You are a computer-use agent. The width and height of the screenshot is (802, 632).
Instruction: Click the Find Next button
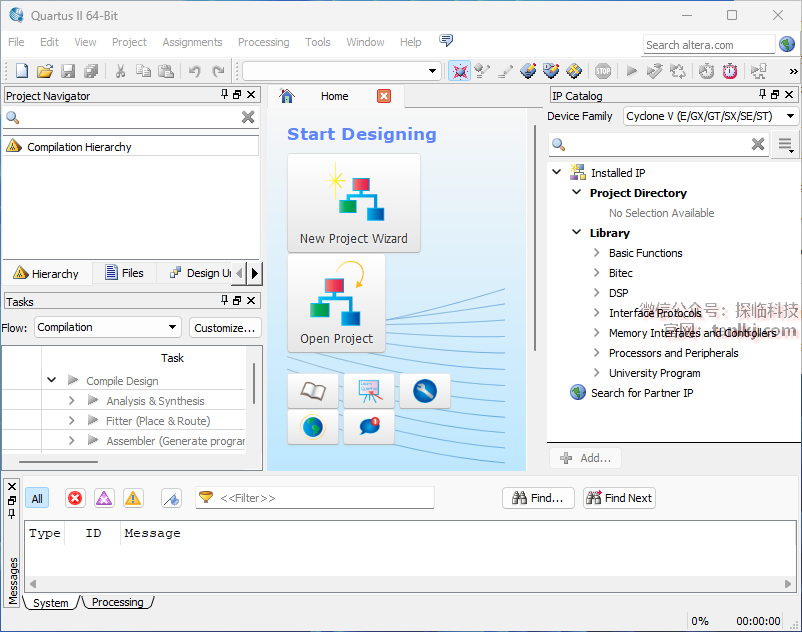coord(619,498)
